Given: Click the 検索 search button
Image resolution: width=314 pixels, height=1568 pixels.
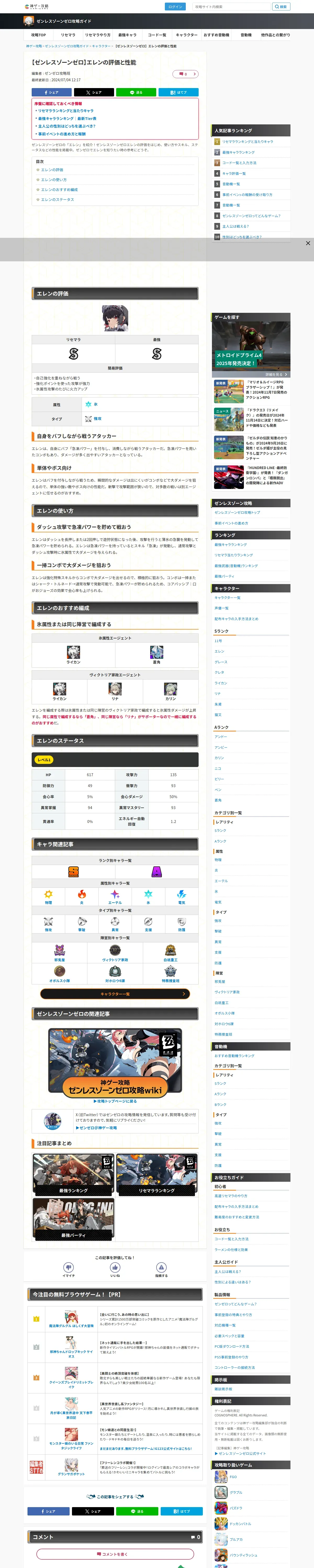Looking at the screenshot, I should point(281,7).
